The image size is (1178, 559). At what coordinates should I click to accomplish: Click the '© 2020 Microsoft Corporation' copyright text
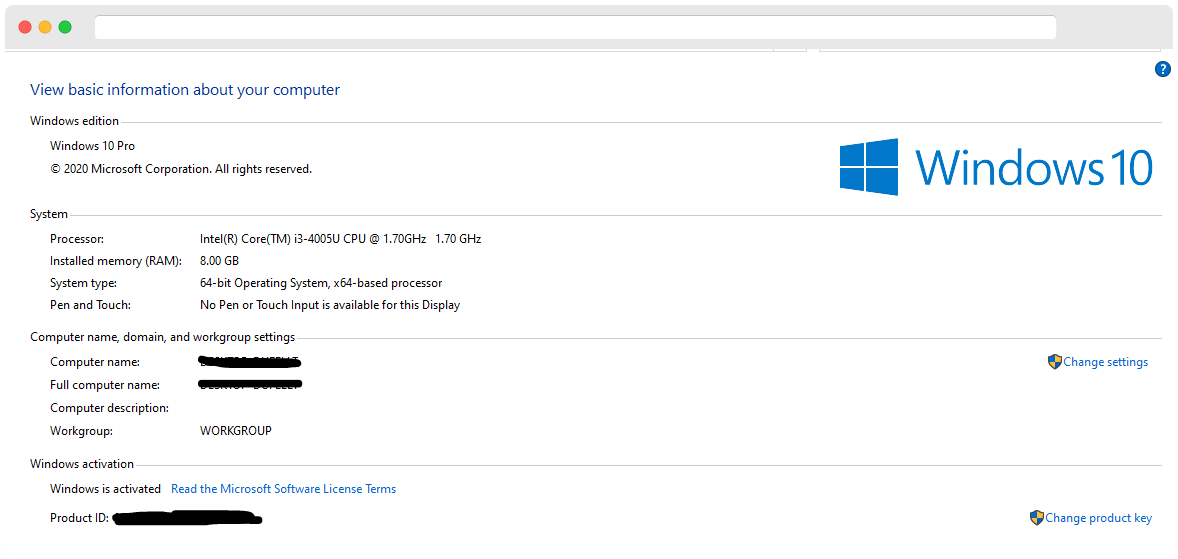pos(181,169)
